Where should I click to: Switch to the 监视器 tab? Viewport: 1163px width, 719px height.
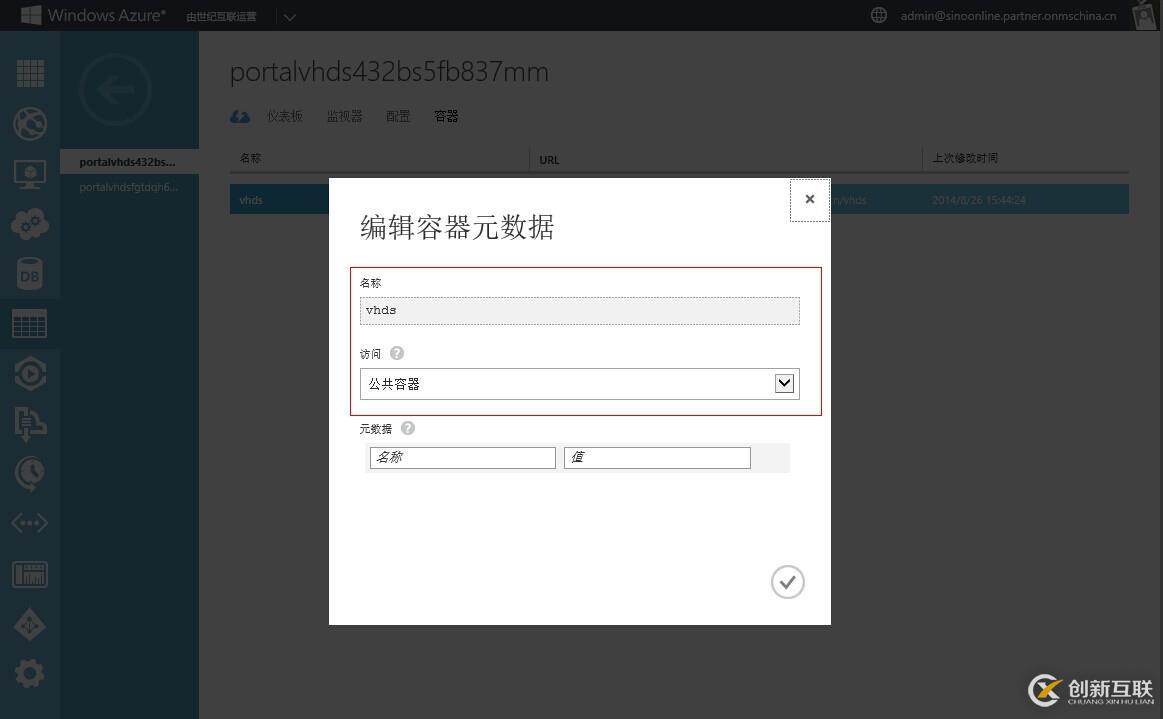345,116
